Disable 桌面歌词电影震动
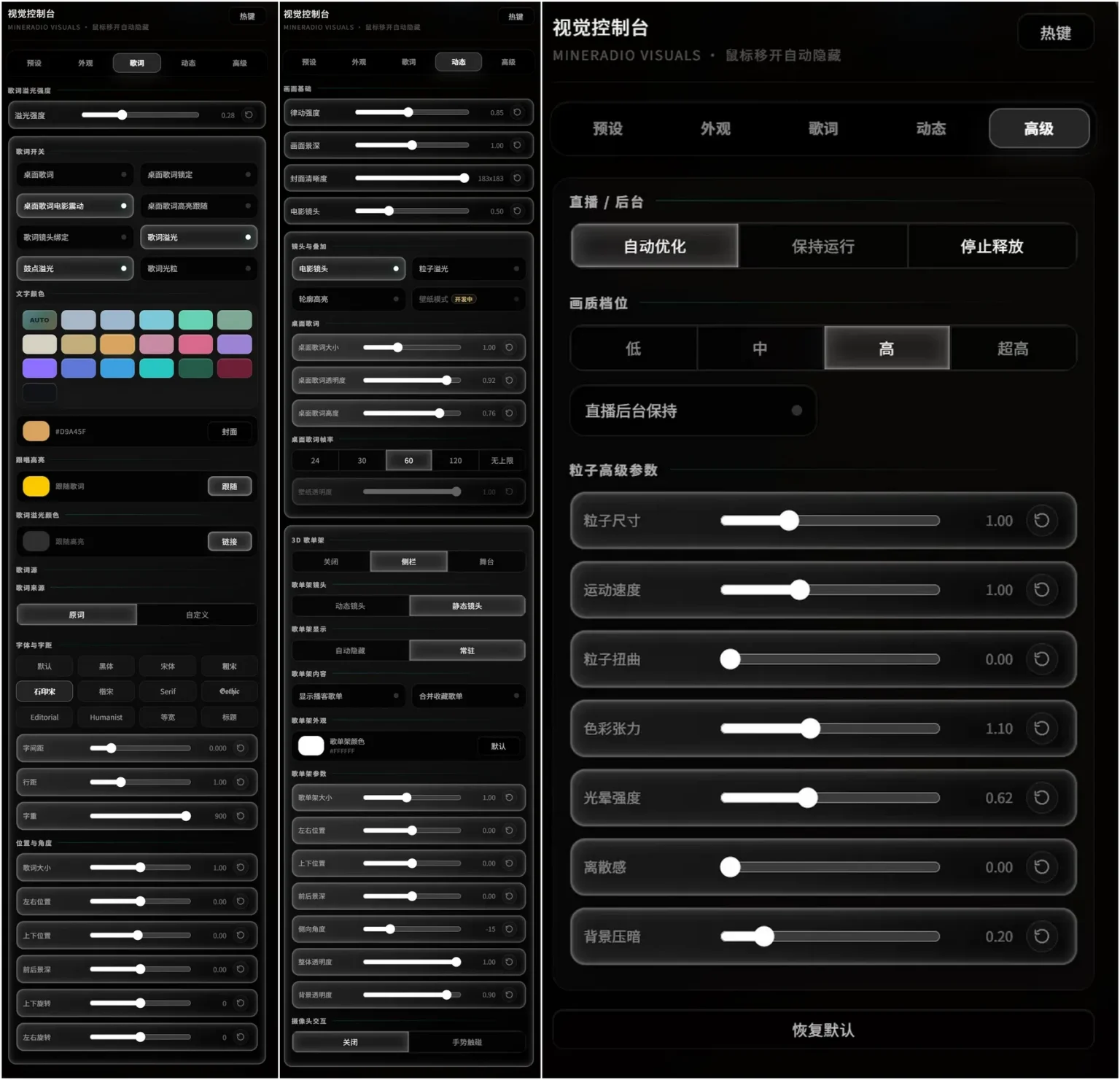 pyautogui.click(x=74, y=206)
